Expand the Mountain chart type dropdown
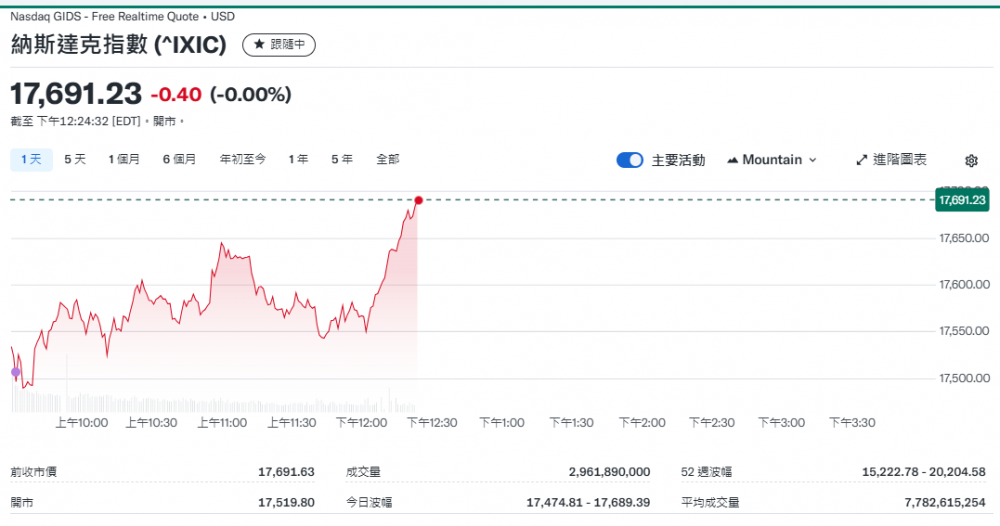1000x526 pixels. (x=772, y=160)
